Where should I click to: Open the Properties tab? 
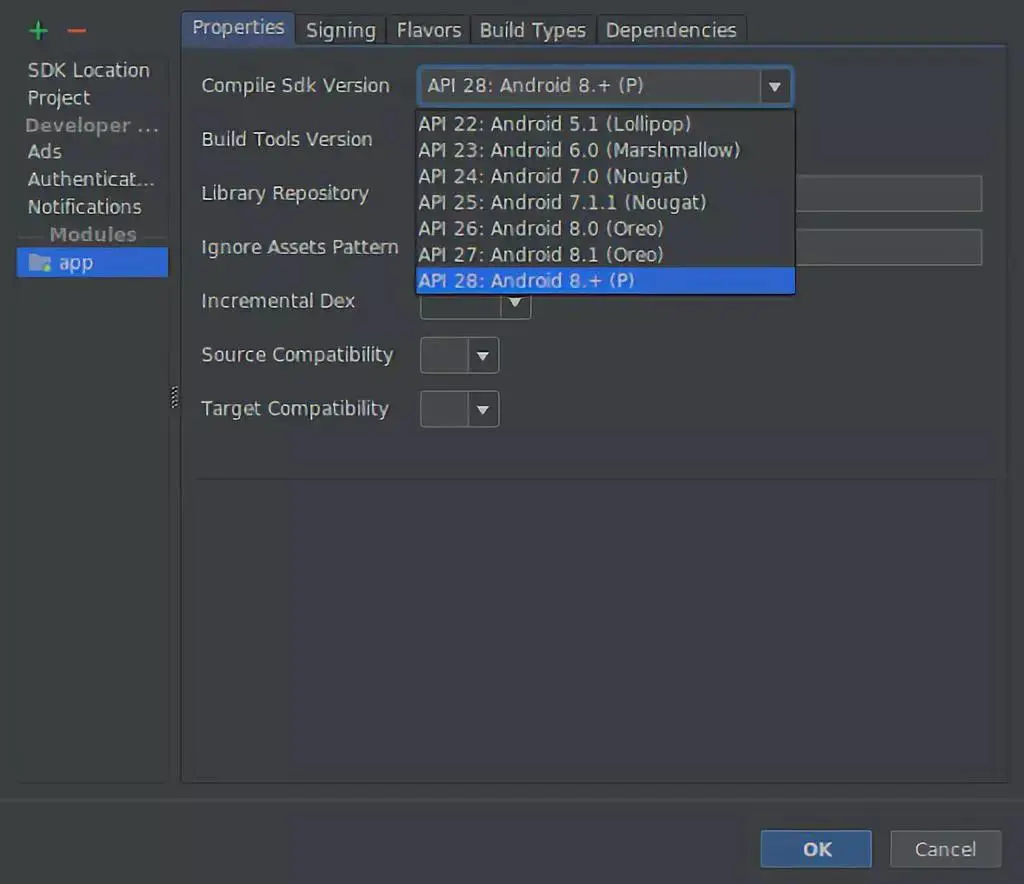point(238,28)
